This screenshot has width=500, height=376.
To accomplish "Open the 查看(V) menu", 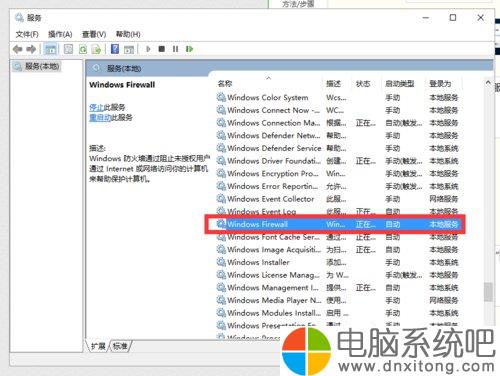I will [x=94, y=34].
